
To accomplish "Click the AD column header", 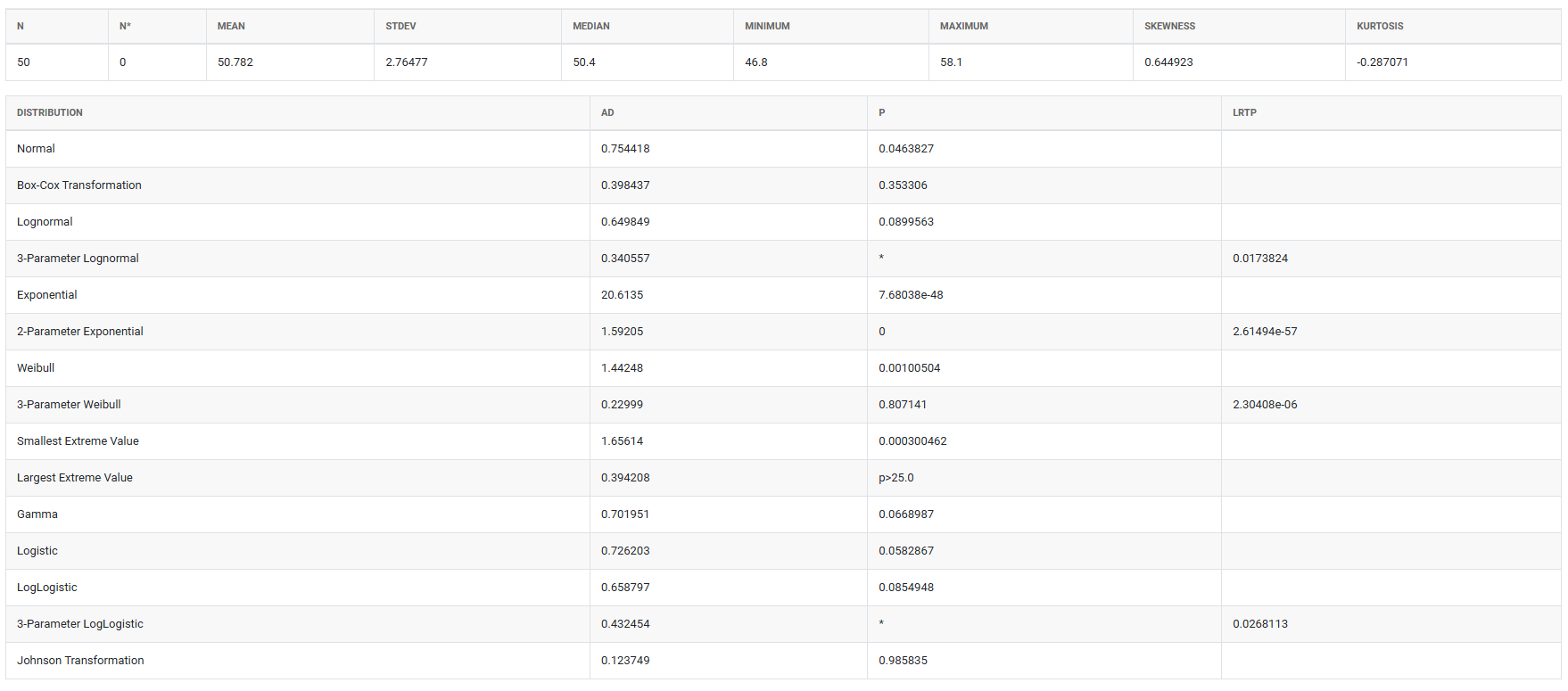I will [x=607, y=112].
